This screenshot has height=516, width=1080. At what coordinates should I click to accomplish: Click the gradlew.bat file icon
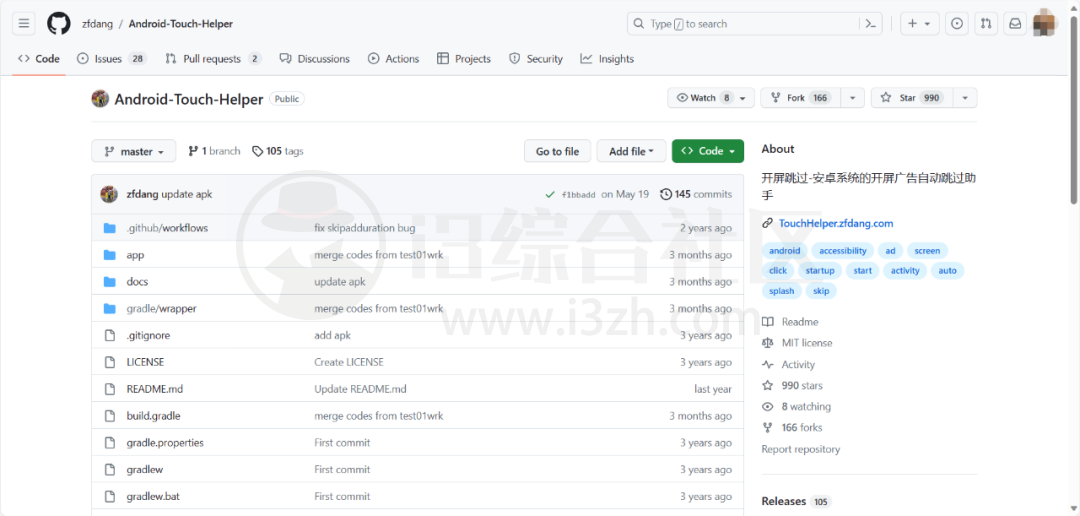pyautogui.click(x=109, y=497)
